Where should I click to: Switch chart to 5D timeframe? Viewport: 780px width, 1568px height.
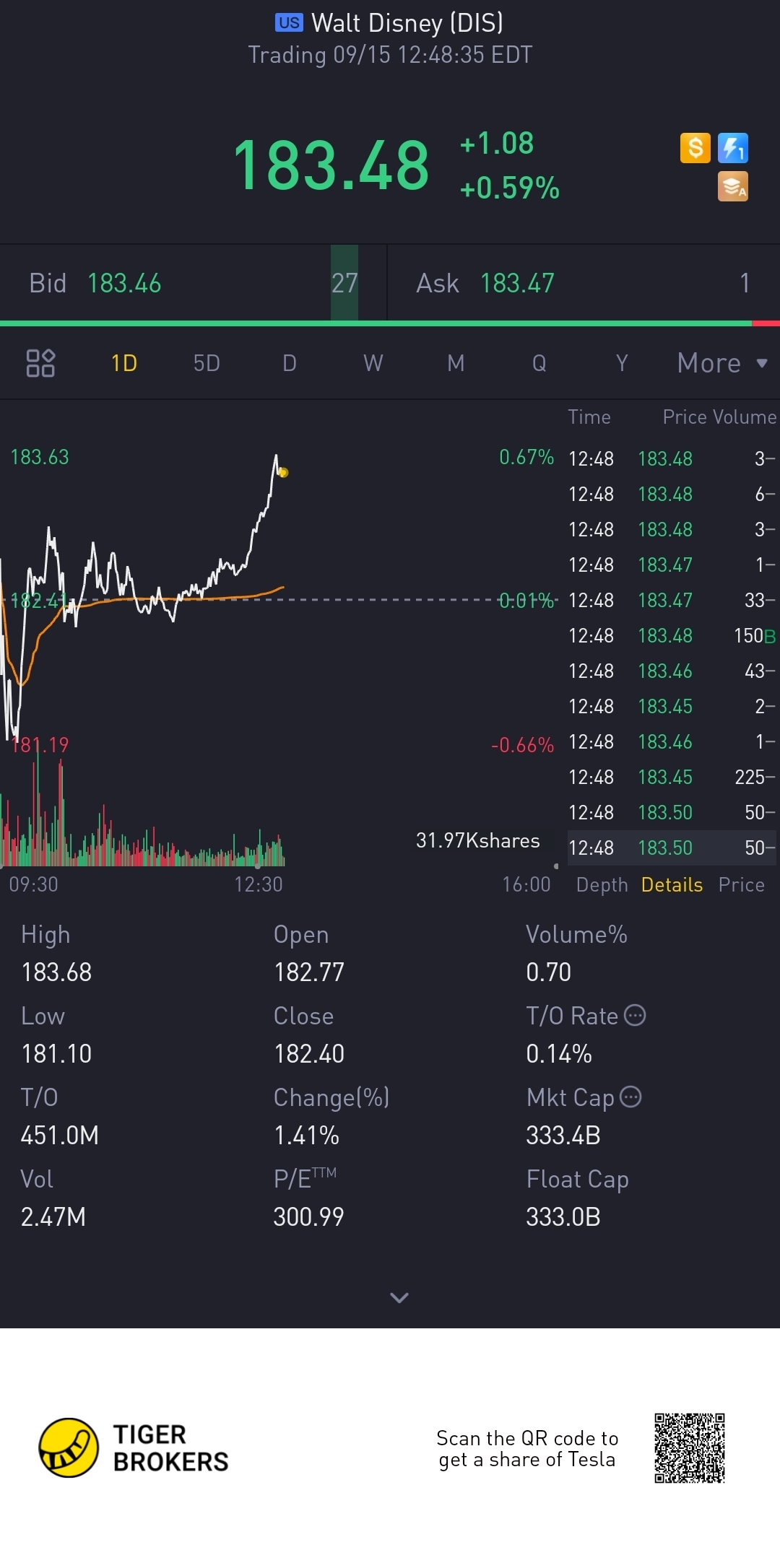[x=207, y=362]
